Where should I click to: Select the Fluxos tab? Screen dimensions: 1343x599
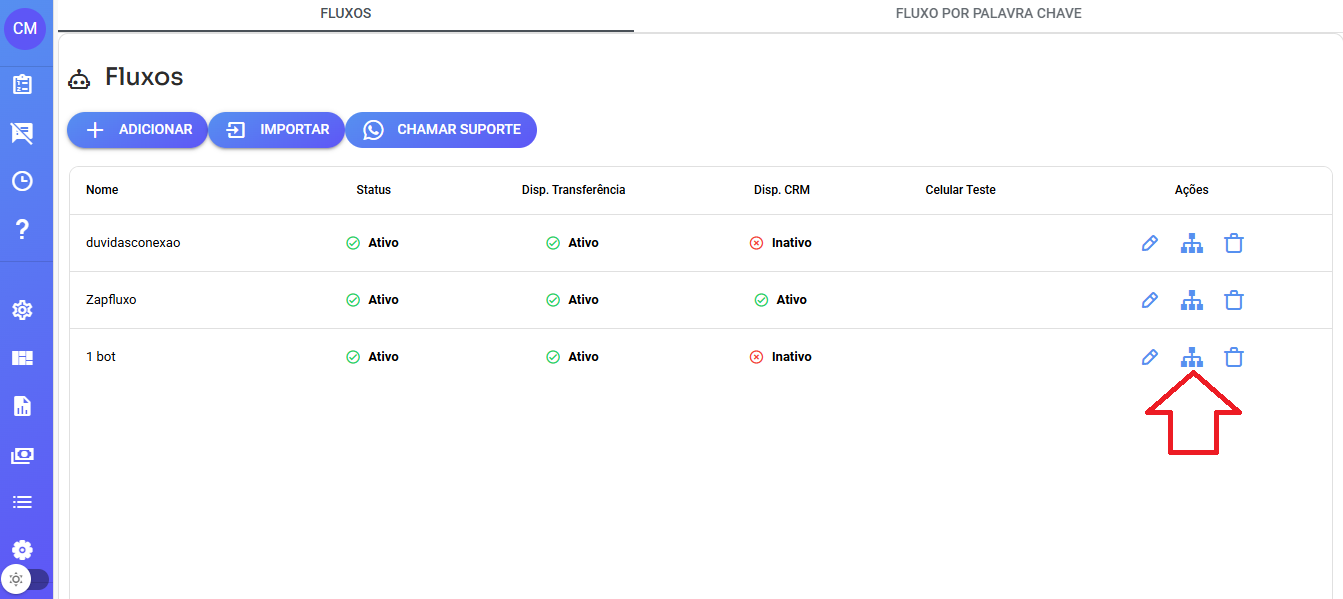tap(346, 14)
